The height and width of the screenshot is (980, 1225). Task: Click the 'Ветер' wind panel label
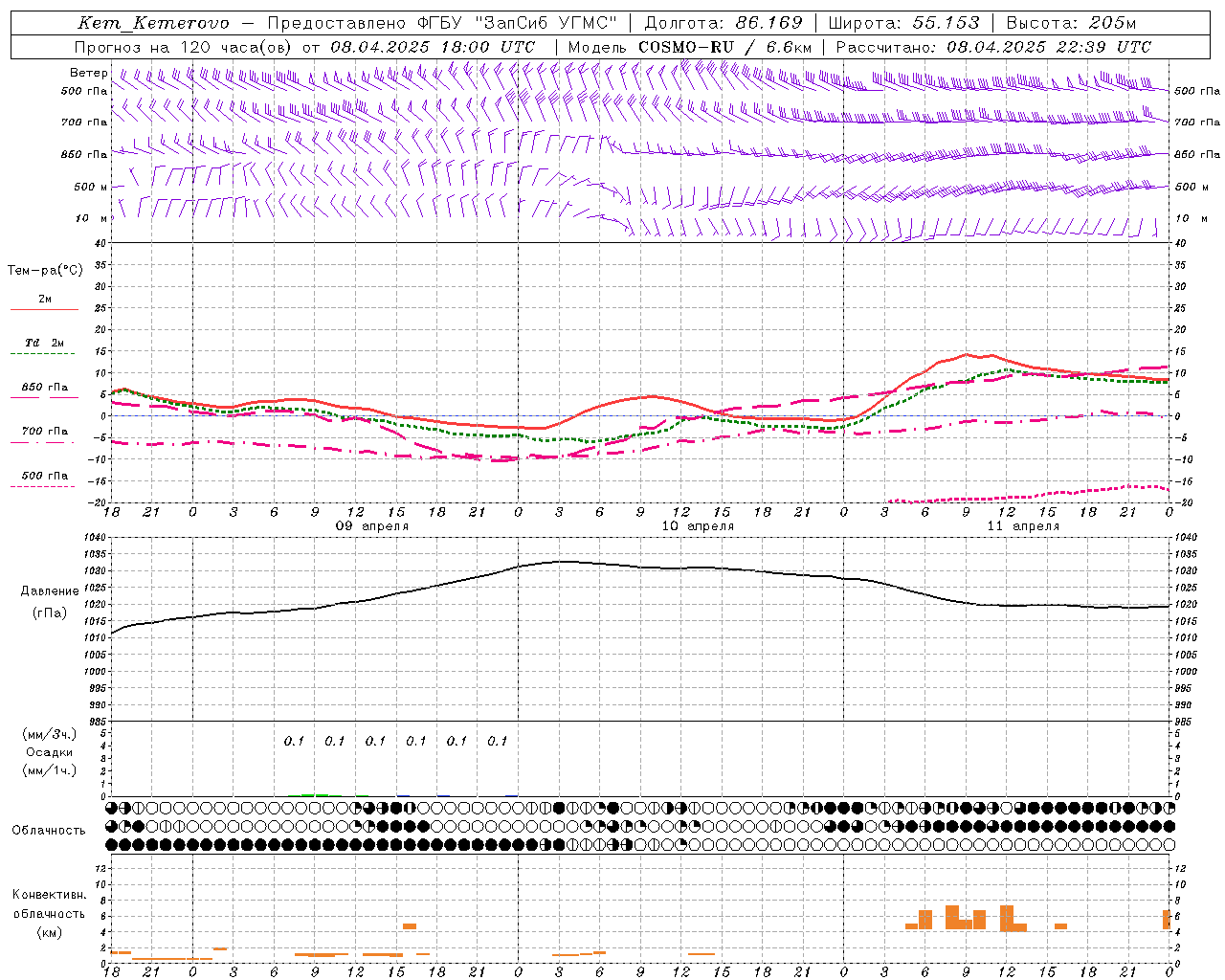click(x=89, y=73)
